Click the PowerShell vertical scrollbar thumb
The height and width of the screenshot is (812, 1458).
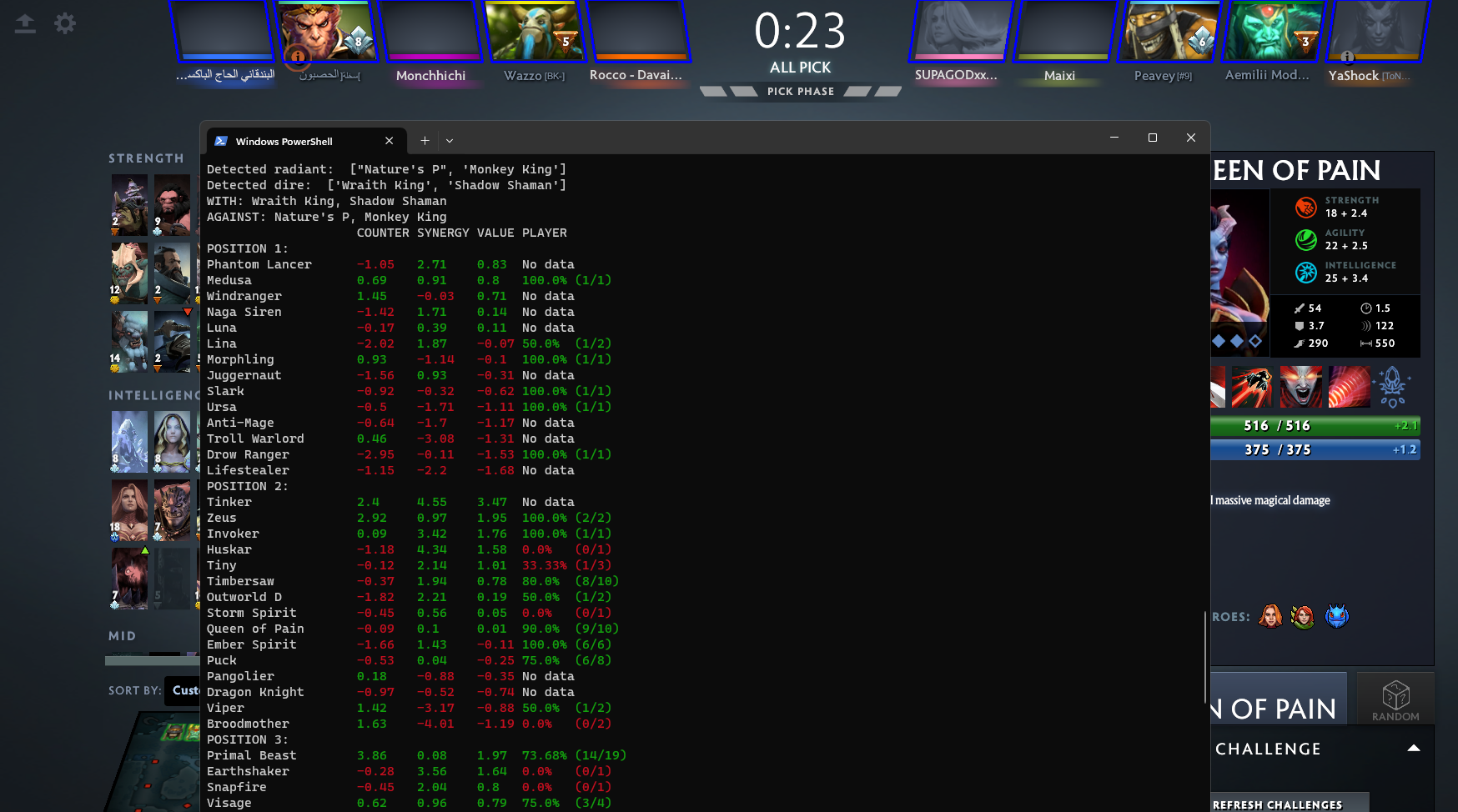(x=1205, y=657)
